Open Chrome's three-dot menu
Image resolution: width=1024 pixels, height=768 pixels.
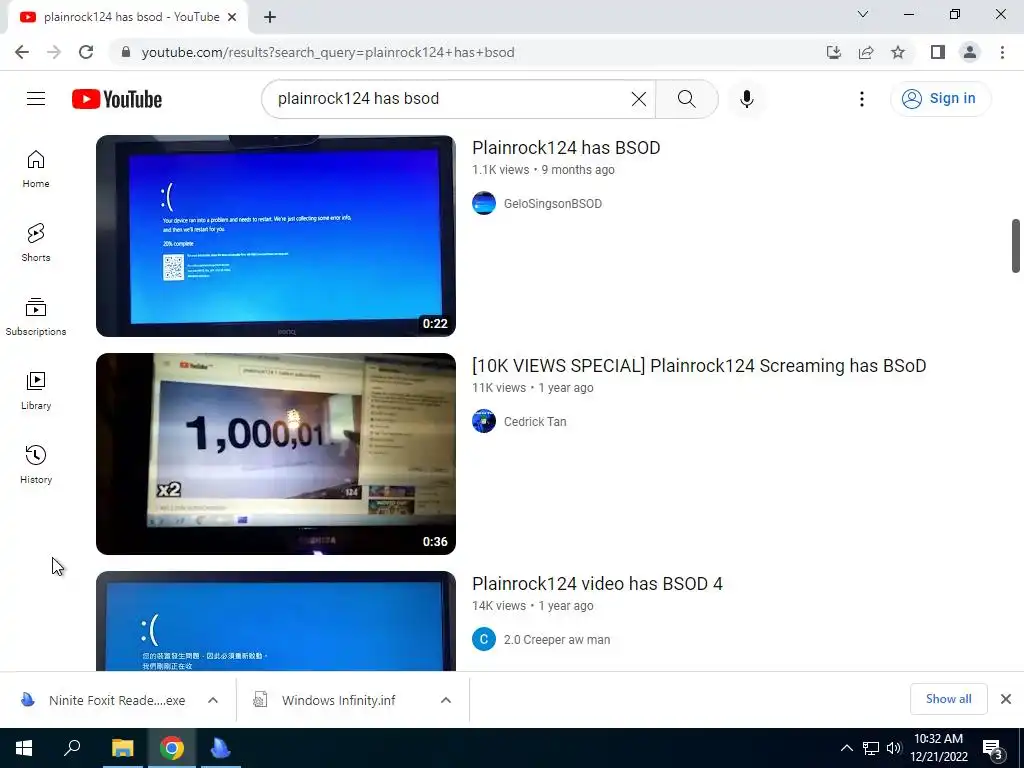(1002, 52)
